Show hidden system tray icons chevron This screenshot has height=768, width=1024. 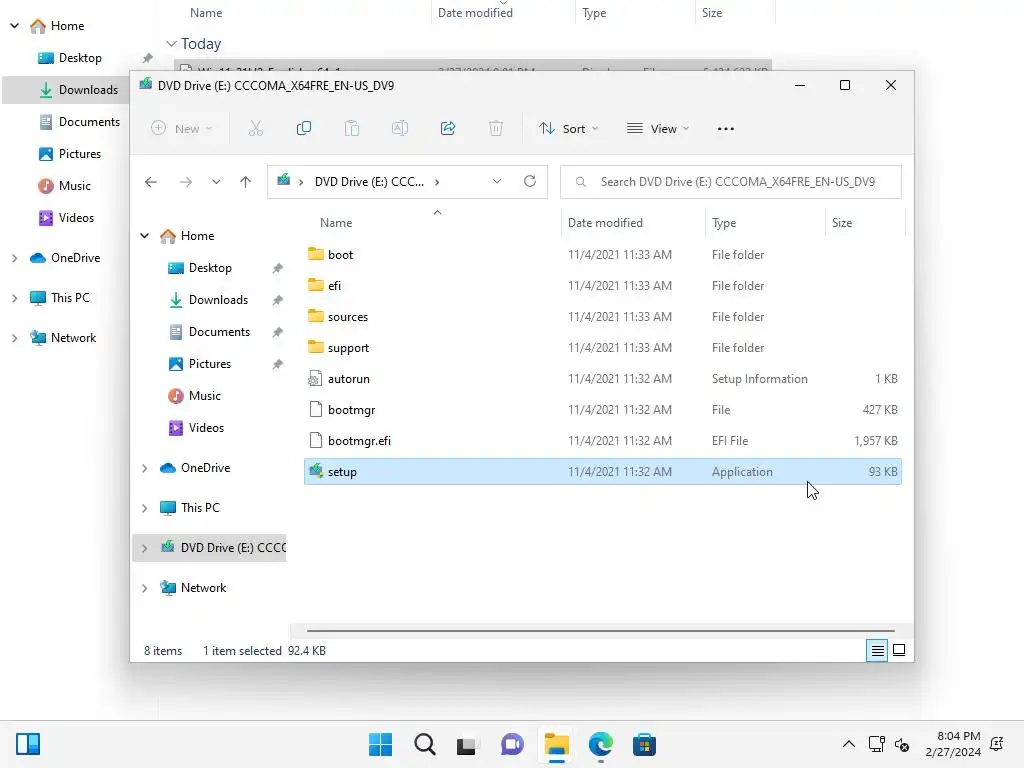click(x=848, y=744)
